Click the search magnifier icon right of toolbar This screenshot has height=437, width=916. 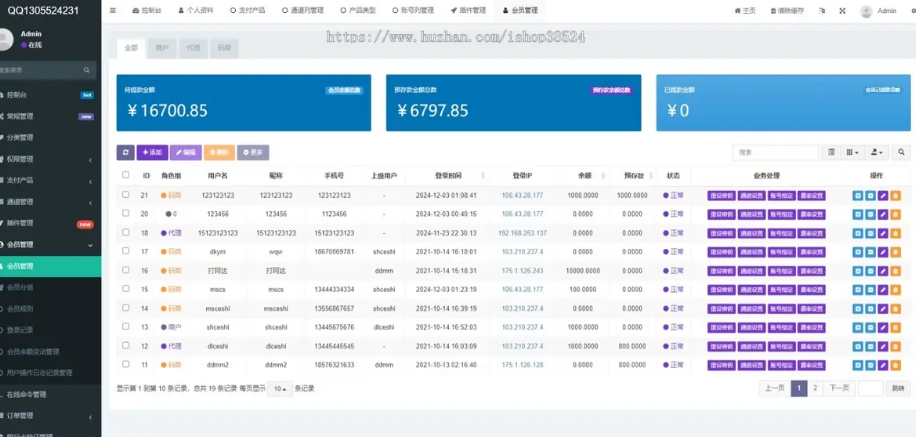tap(901, 152)
